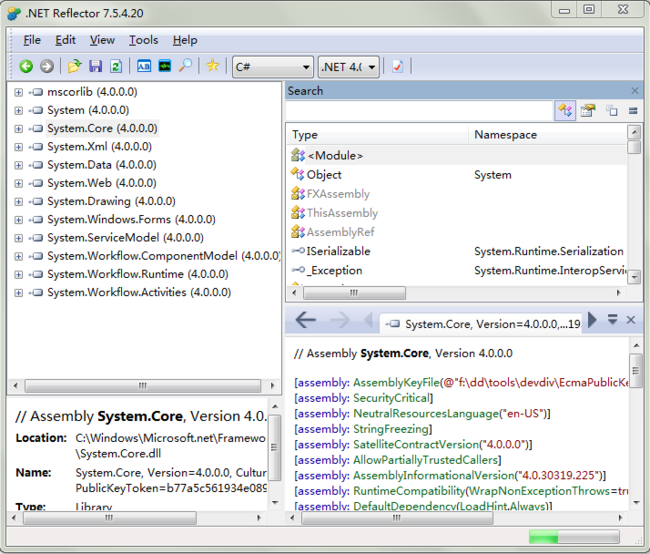Image resolution: width=650 pixels, height=554 pixels.
Task: Expand the System.Windows.Forms node
Action: [x=18, y=220]
